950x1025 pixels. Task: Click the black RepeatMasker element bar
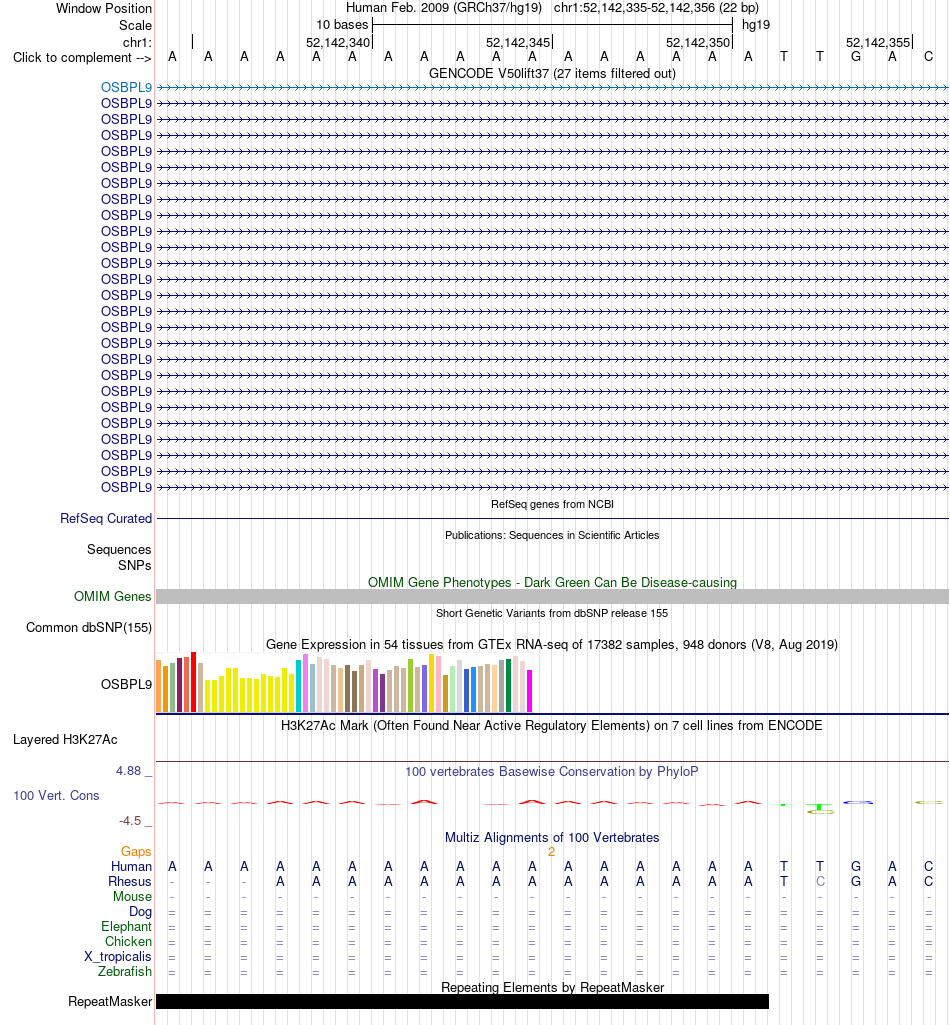pyautogui.click(x=462, y=1001)
